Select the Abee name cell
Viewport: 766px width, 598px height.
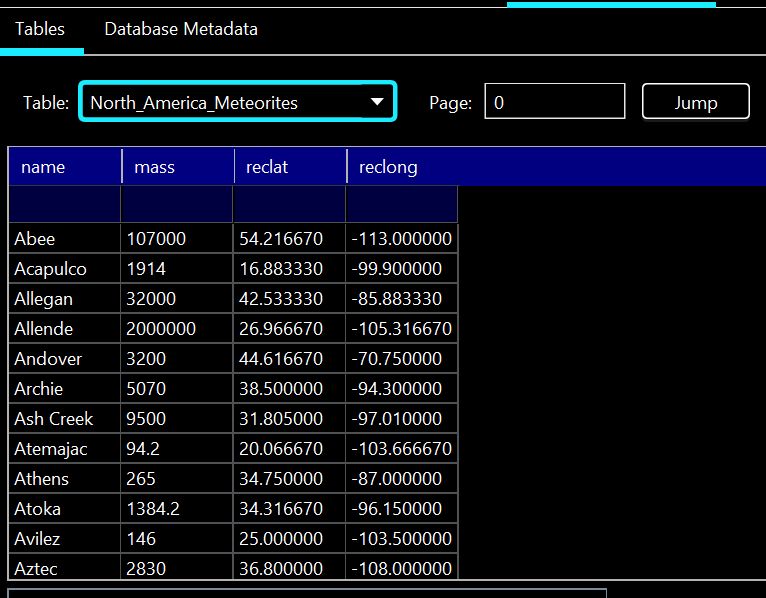64,238
